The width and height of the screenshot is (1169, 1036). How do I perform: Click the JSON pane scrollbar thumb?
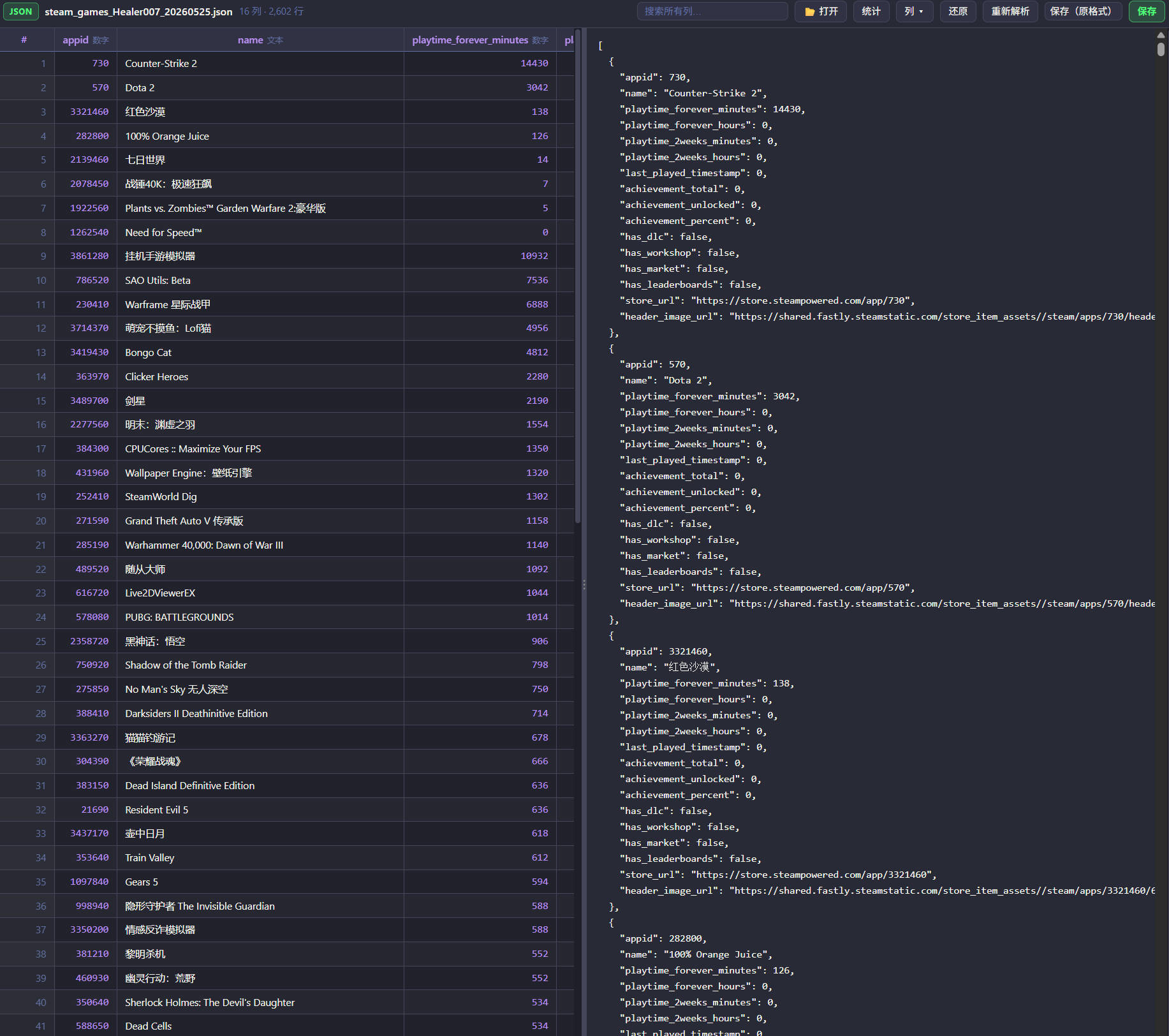pos(1161,48)
